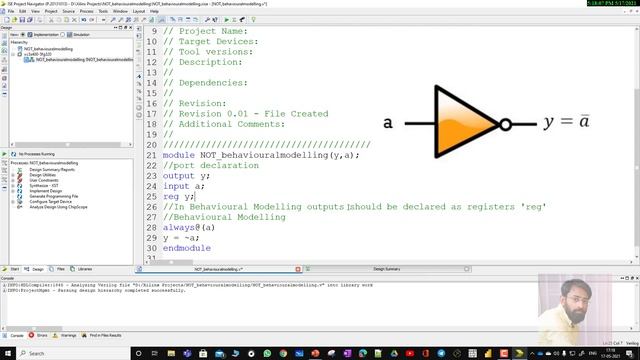Open Windows Start menu

tap(8, 353)
